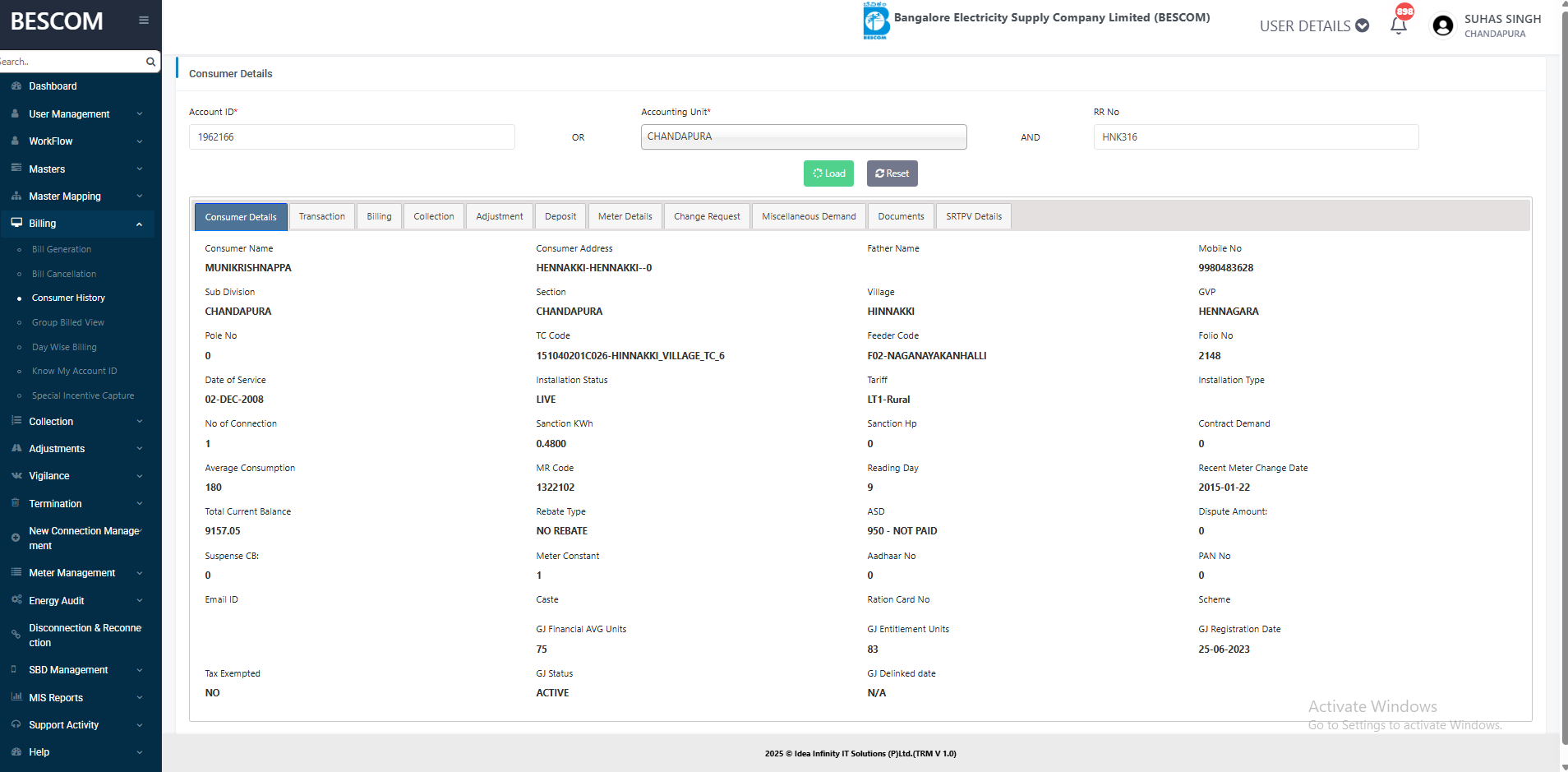
Task: Click the Collection list icon
Action: point(16,421)
